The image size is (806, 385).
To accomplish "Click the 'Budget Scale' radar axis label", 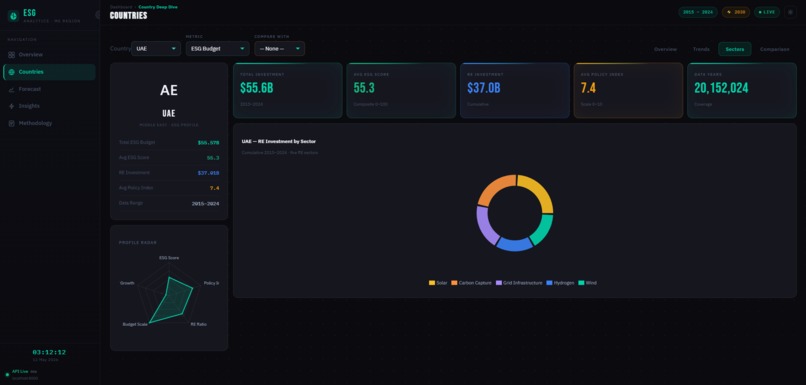I will pos(135,324).
